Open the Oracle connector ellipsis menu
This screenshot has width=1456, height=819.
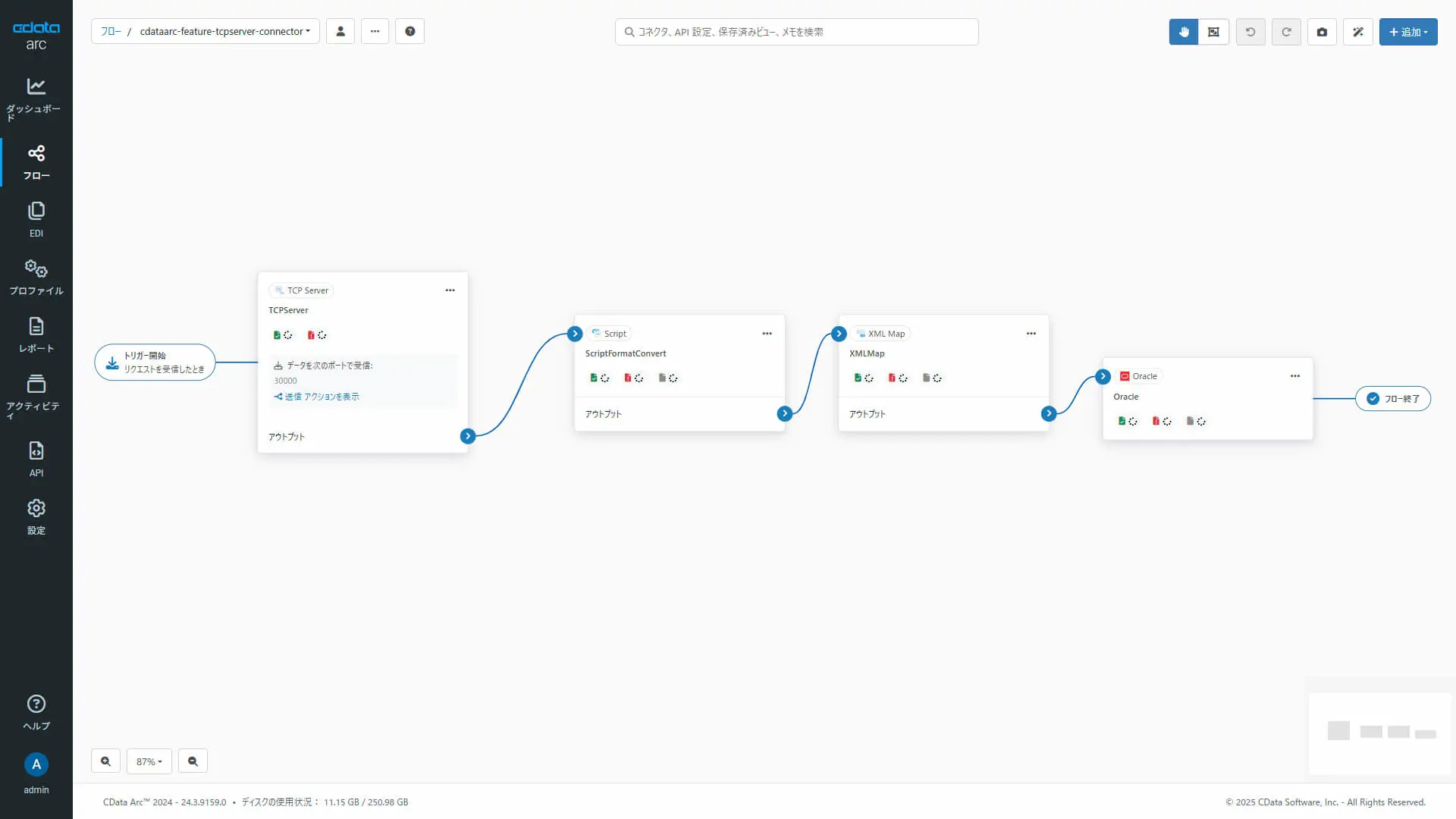(x=1294, y=376)
